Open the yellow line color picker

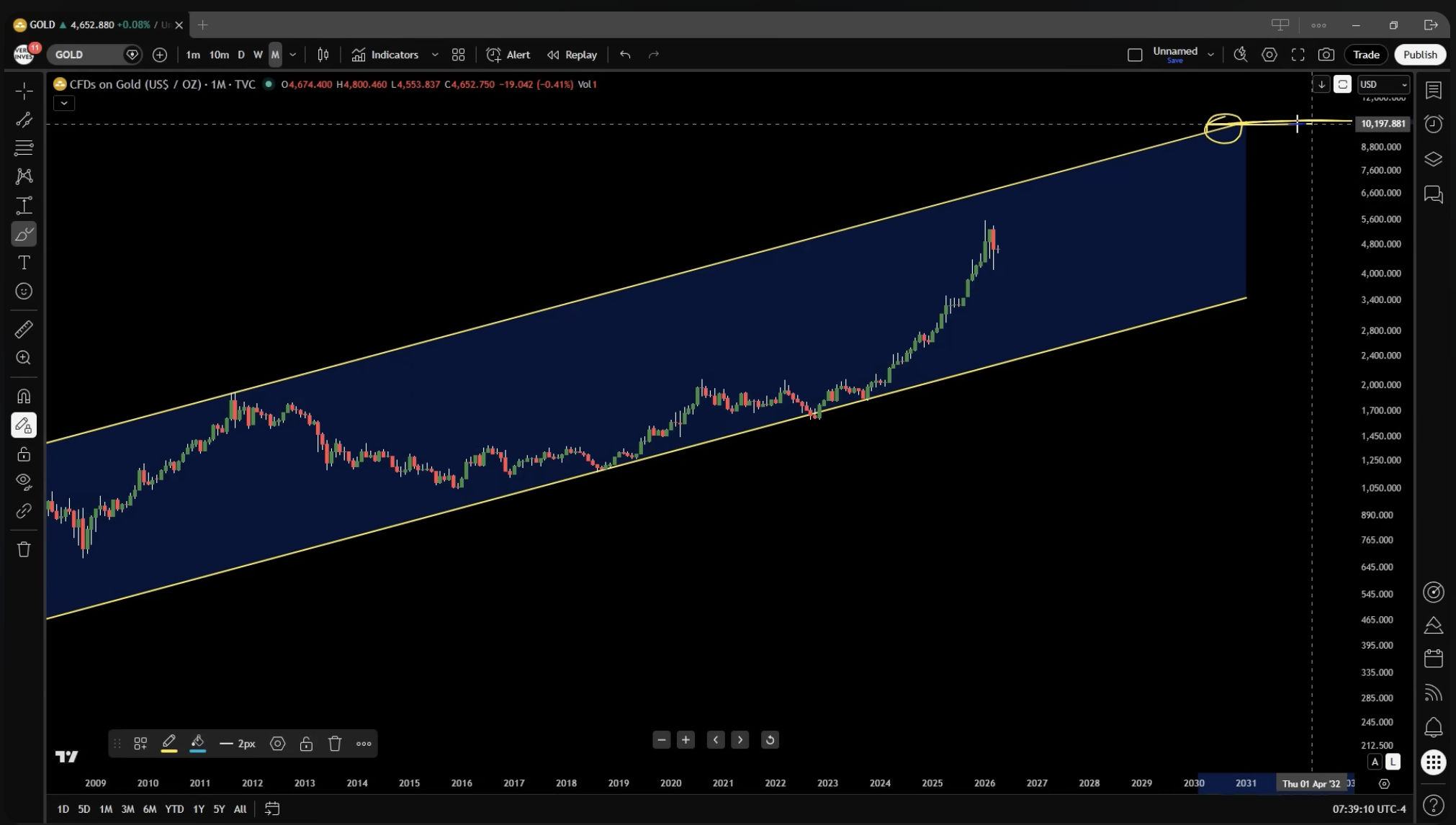168,744
